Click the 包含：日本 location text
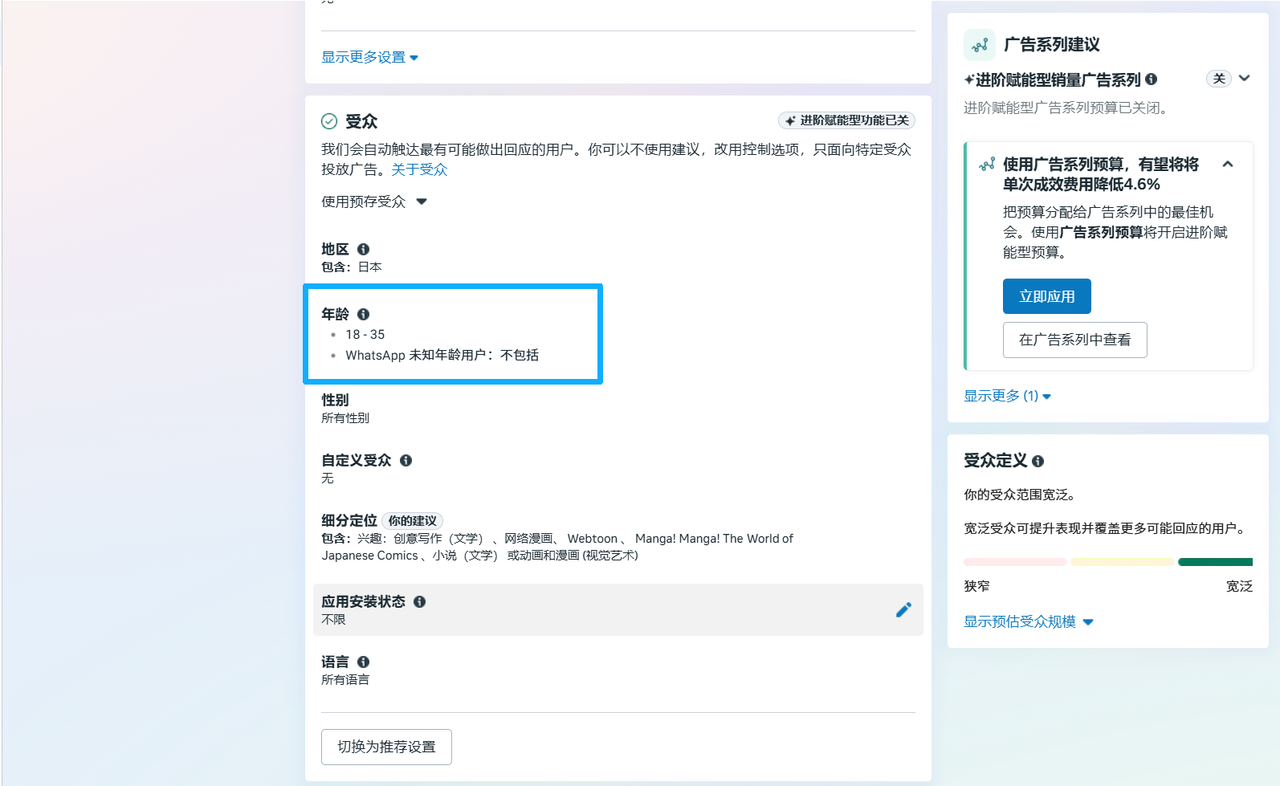The width and height of the screenshot is (1280, 786). (x=351, y=267)
